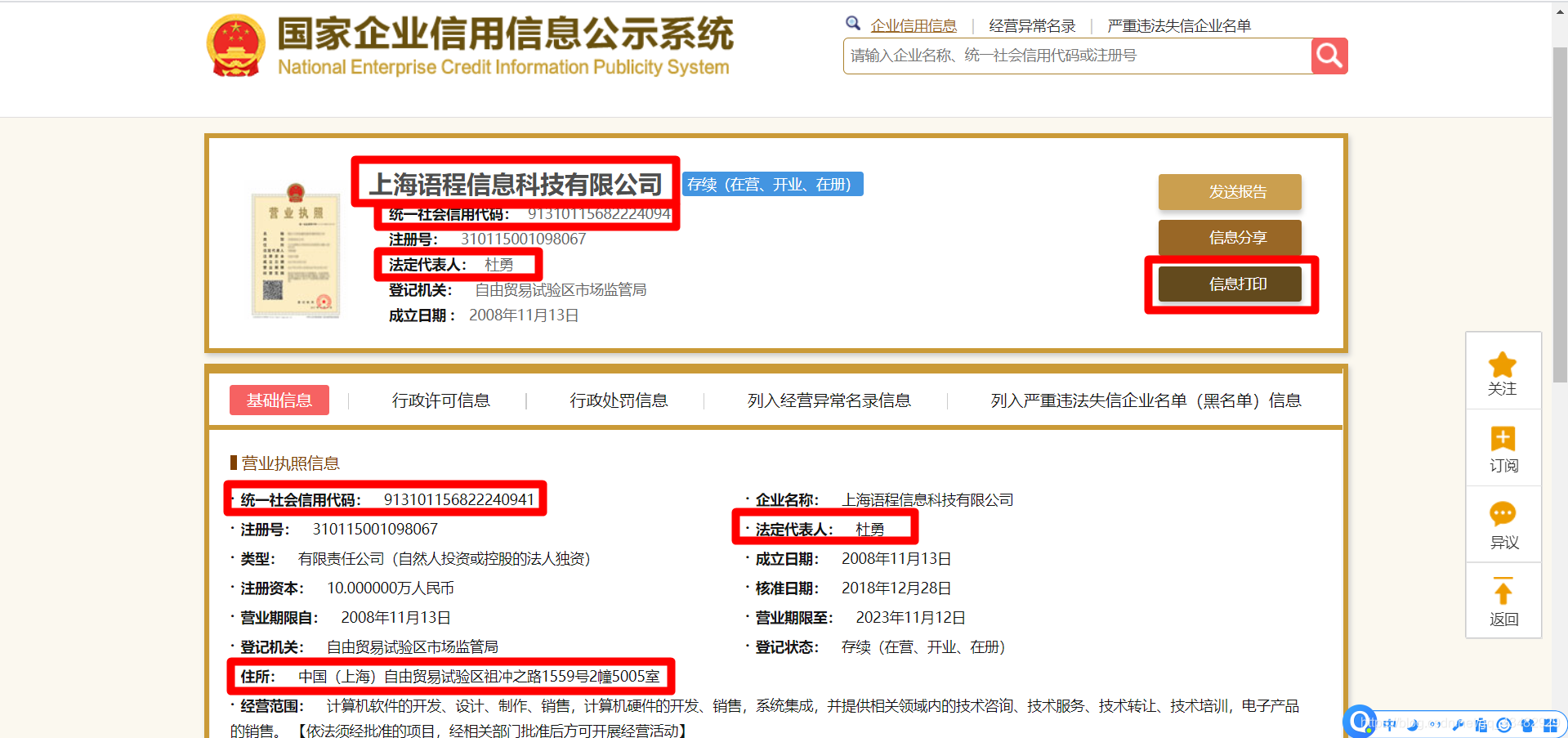Click the 信息打印 button
The width and height of the screenshot is (1568, 738).
coord(1230,284)
